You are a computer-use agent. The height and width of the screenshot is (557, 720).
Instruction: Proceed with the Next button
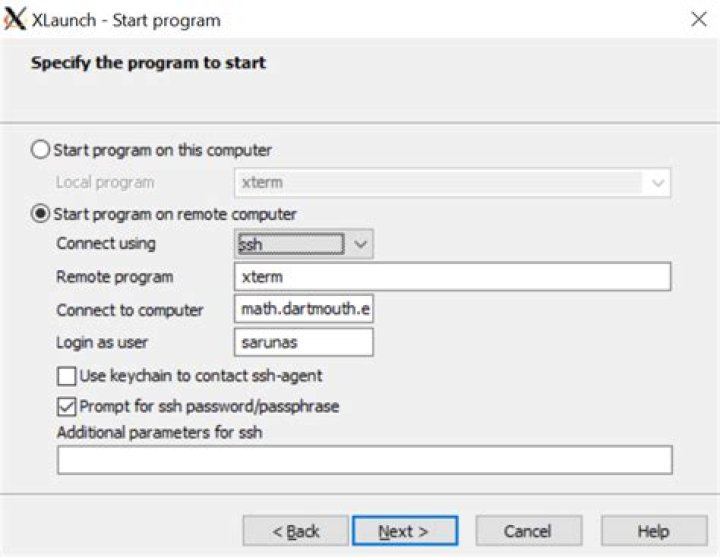pos(405,531)
